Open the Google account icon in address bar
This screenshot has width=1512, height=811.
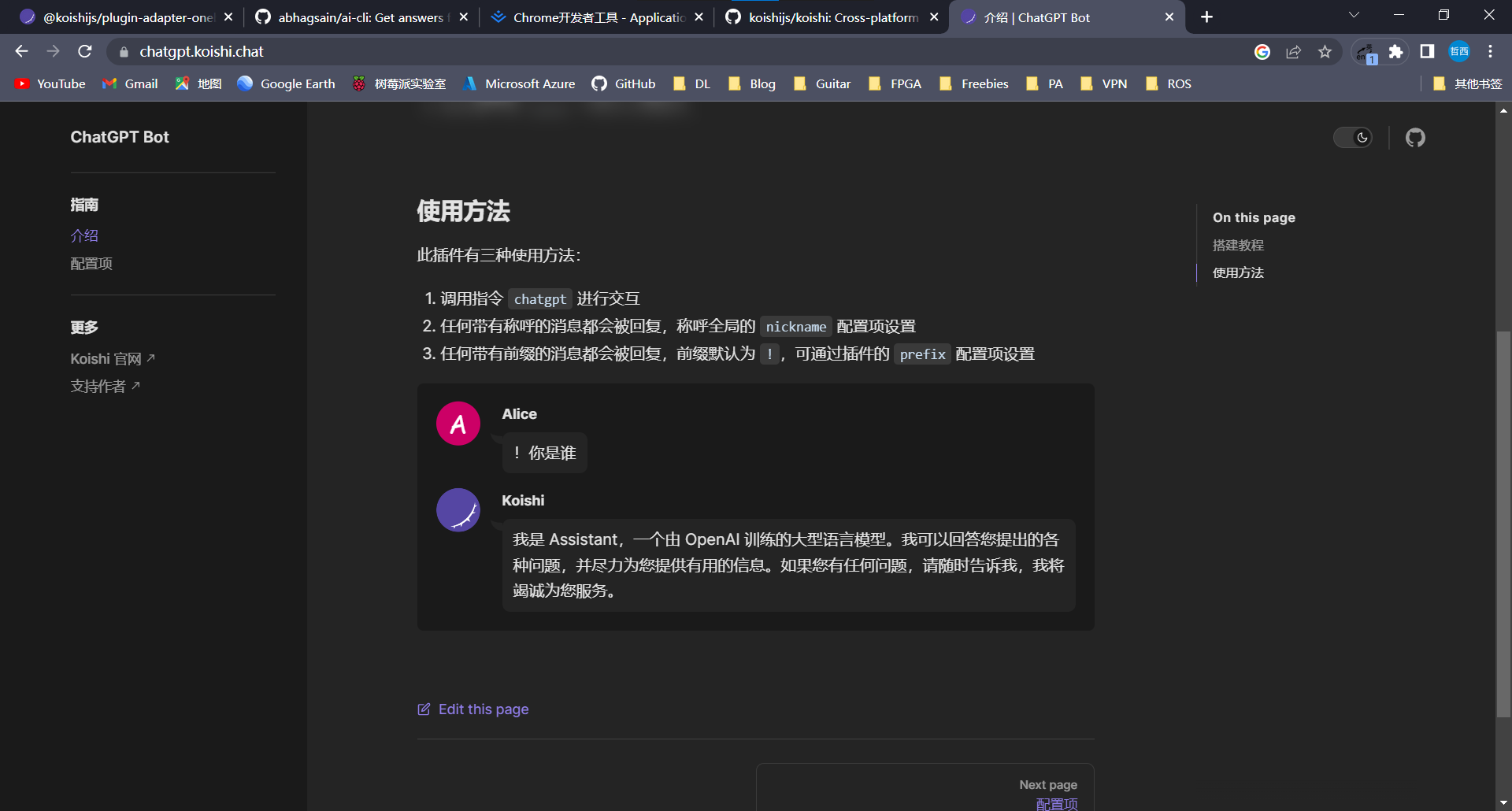pyautogui.click(x=1262, y=52)
